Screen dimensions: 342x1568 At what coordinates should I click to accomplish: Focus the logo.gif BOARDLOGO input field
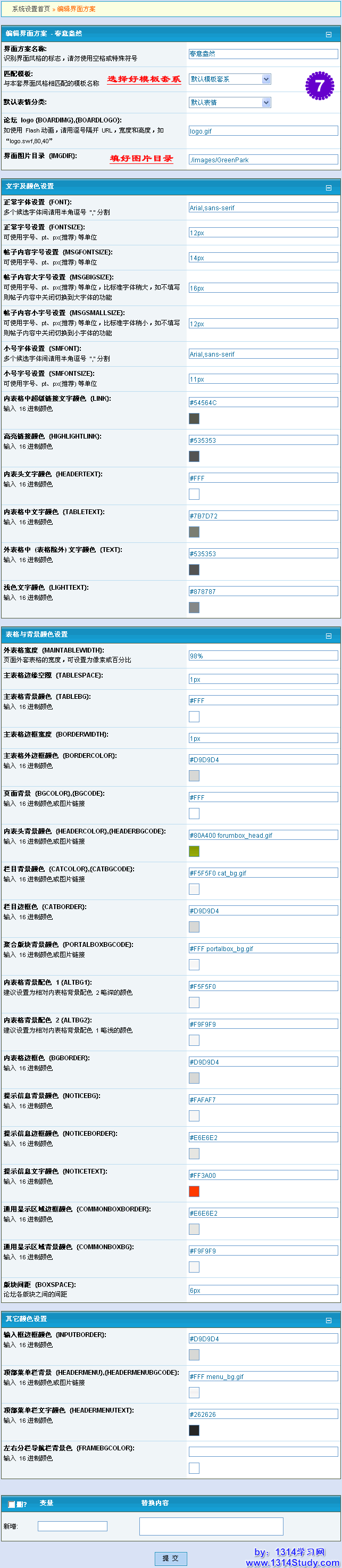263,131
